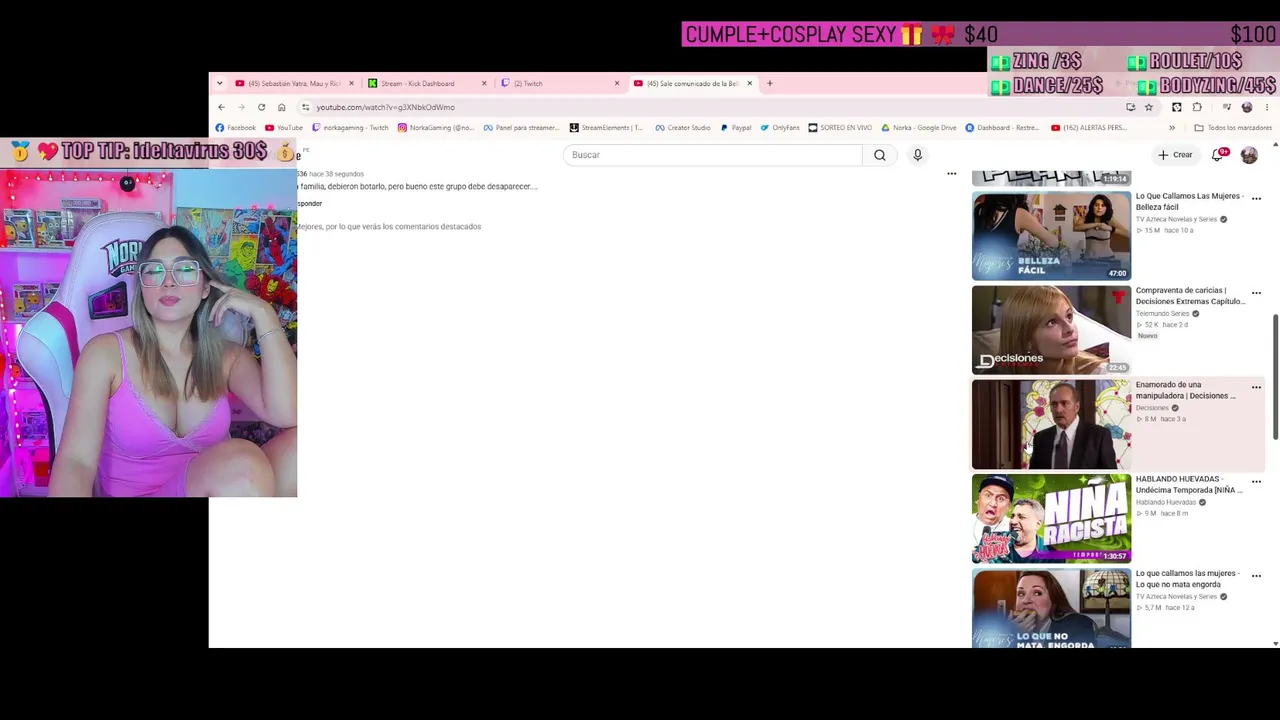Open the ALERTAS PERS... bookmark

(1089, 128)
